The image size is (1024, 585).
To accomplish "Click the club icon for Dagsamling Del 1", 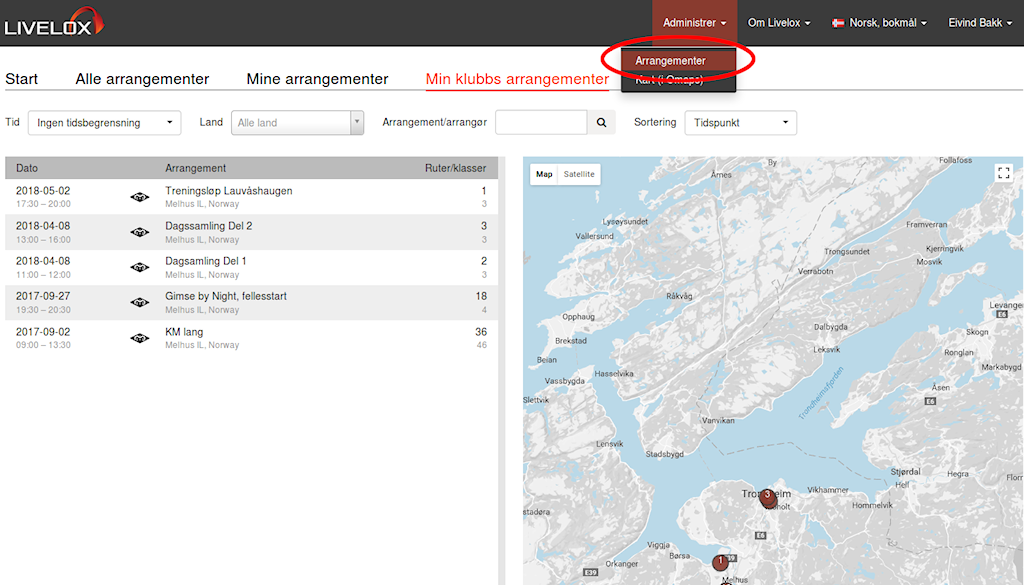I will pos(140,267).
